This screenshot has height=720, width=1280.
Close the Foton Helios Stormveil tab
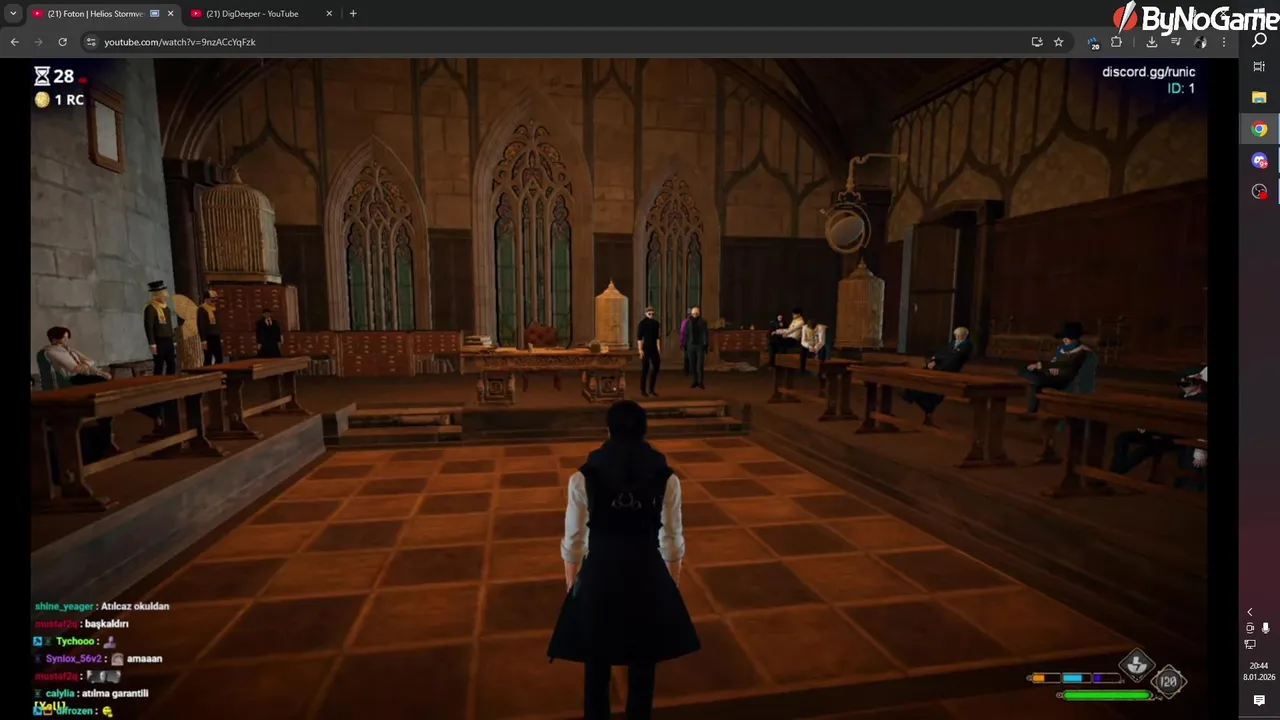click(x=171, y=14)
